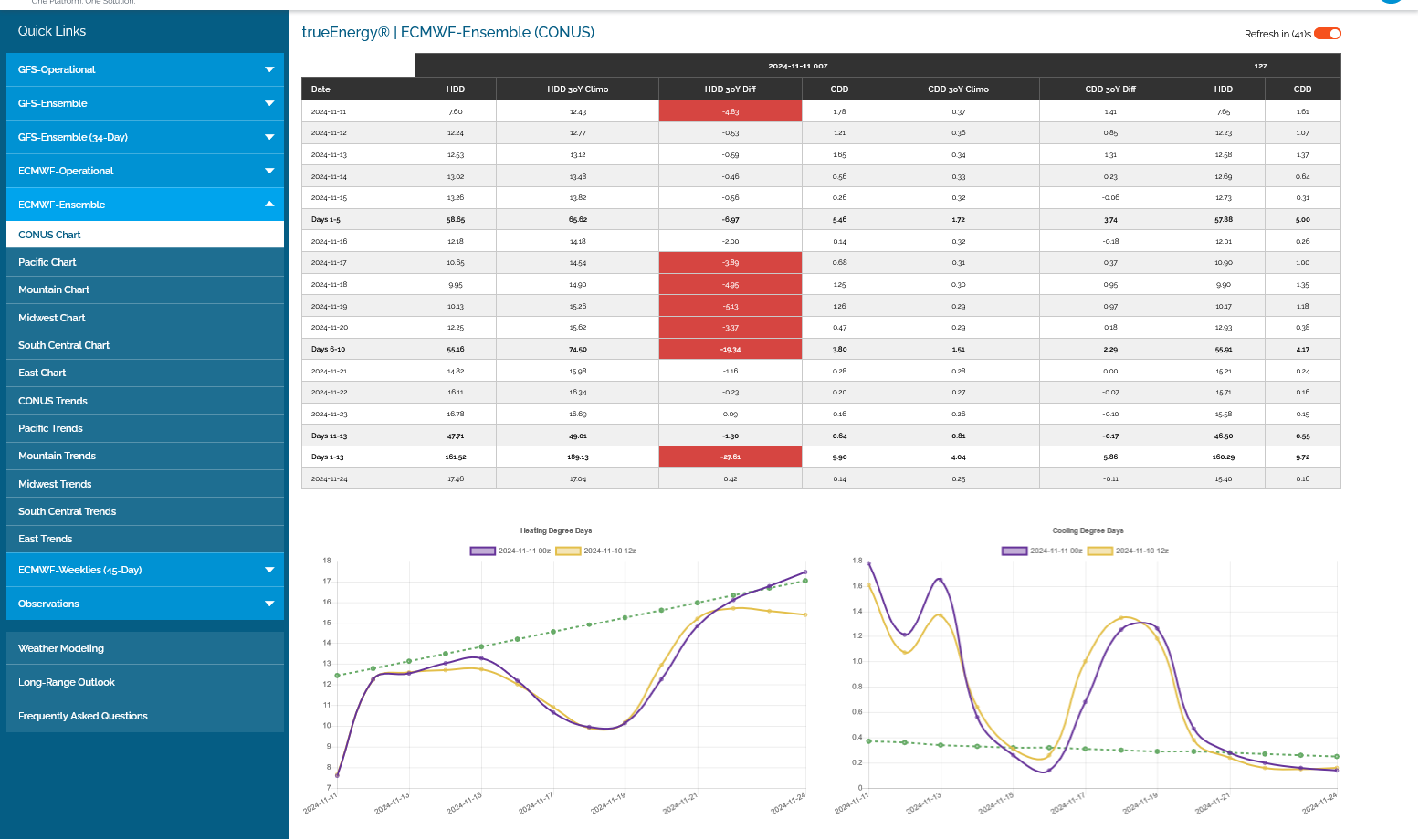Screen dimensions: 1419x840
Task: Click the red -19.34 HDD diff cell
Action: (731, 349)
